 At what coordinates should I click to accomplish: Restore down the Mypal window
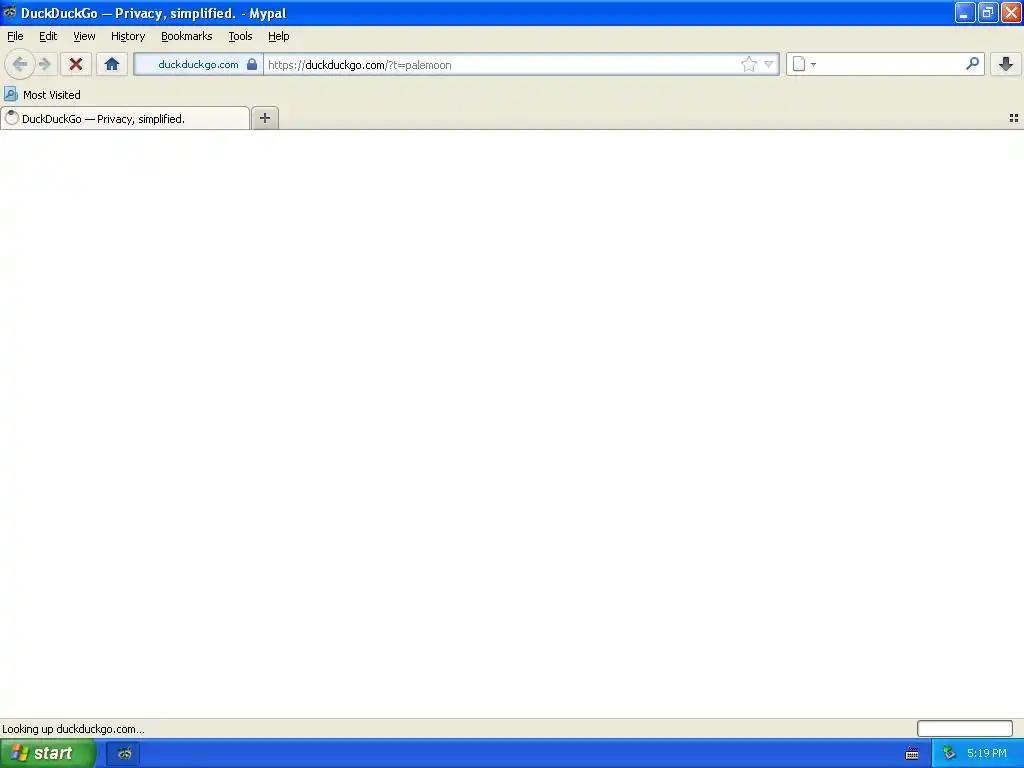[987, 12]
